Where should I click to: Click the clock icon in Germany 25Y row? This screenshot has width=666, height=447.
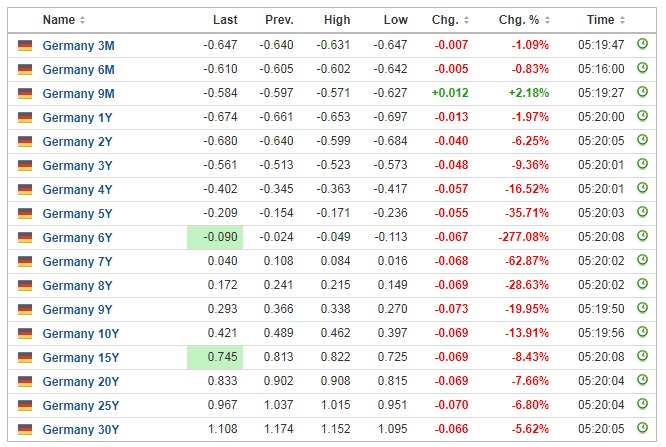click(642, 404)
